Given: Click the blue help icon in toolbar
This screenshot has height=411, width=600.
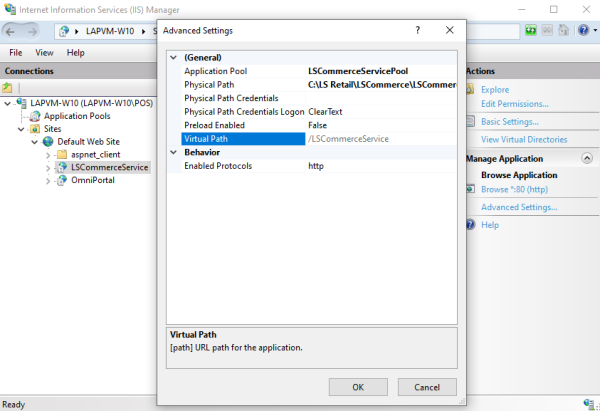Looking at the screenshot, I should tap(584, 30).
